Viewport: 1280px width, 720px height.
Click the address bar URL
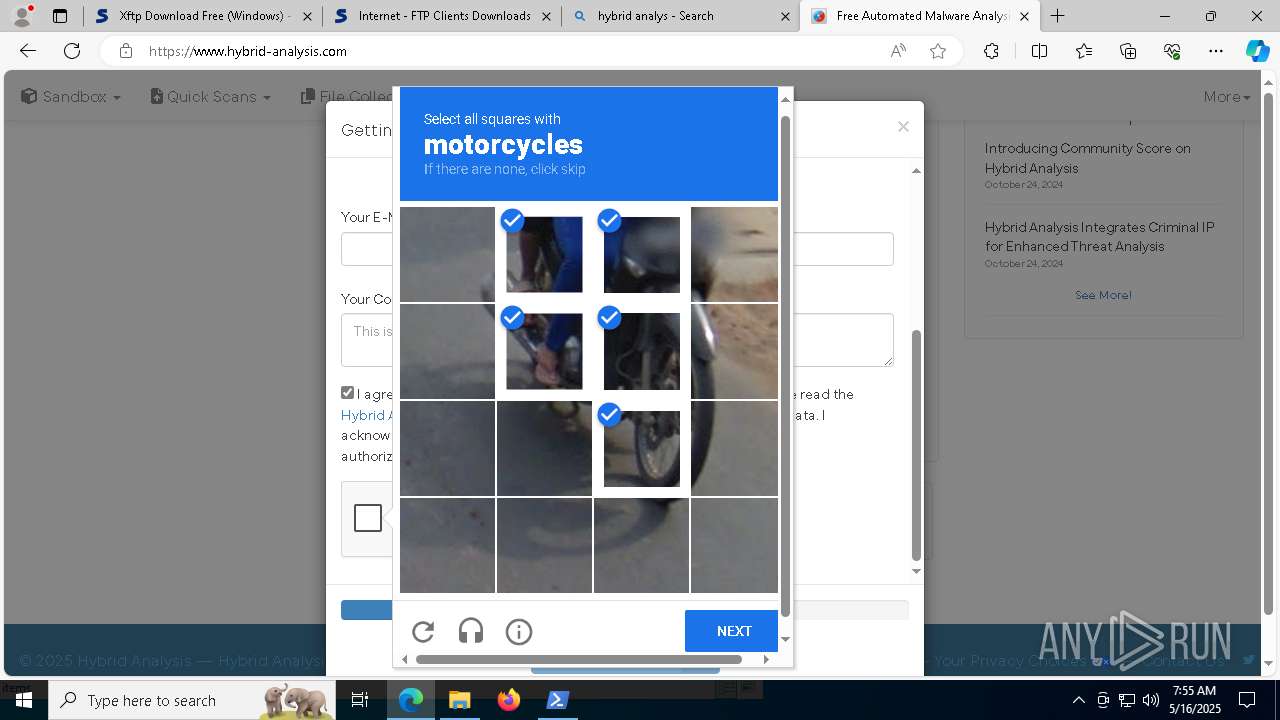click(x=248, y=51)
